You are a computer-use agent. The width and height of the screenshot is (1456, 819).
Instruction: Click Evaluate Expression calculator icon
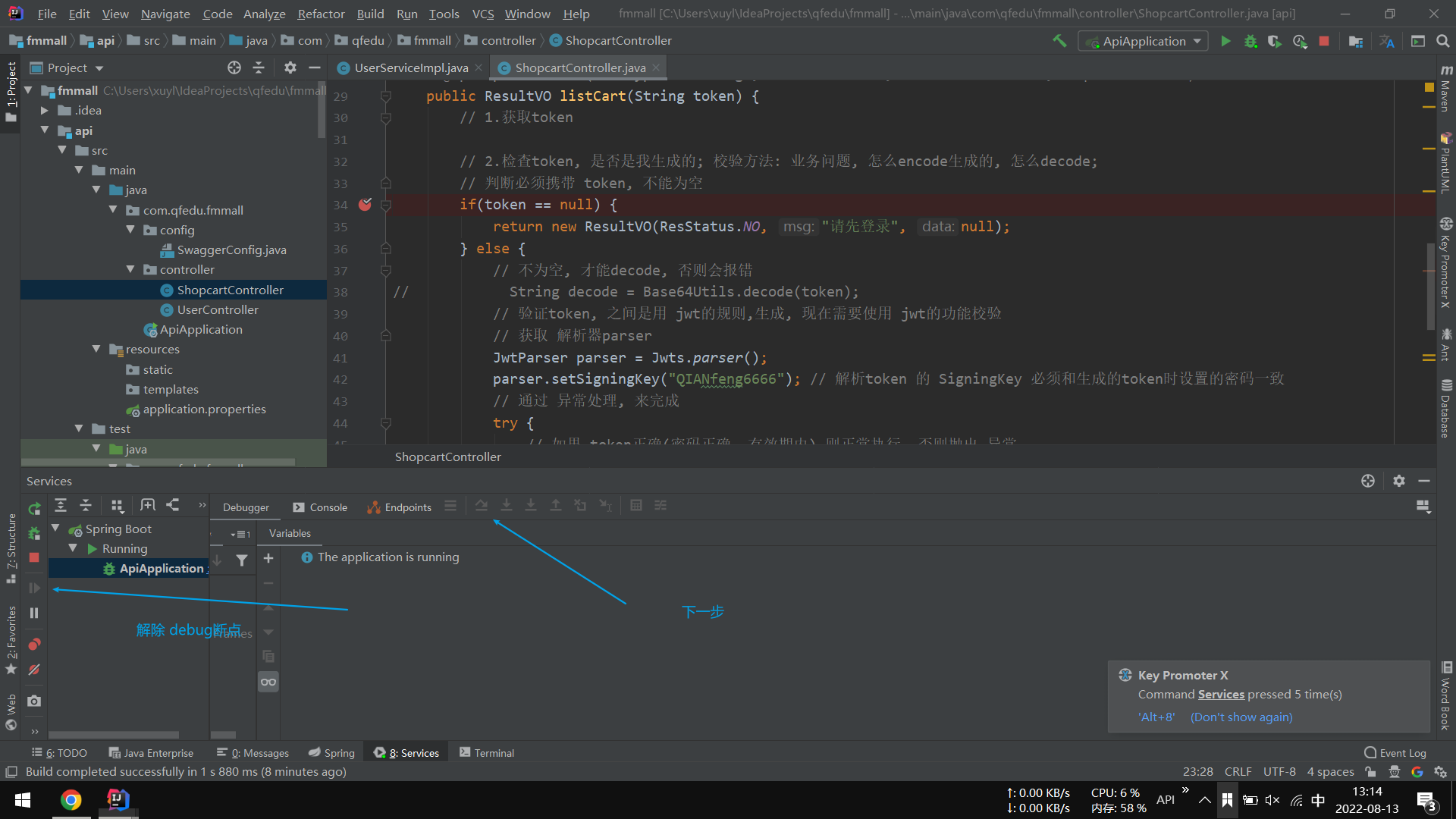point(636,506)
